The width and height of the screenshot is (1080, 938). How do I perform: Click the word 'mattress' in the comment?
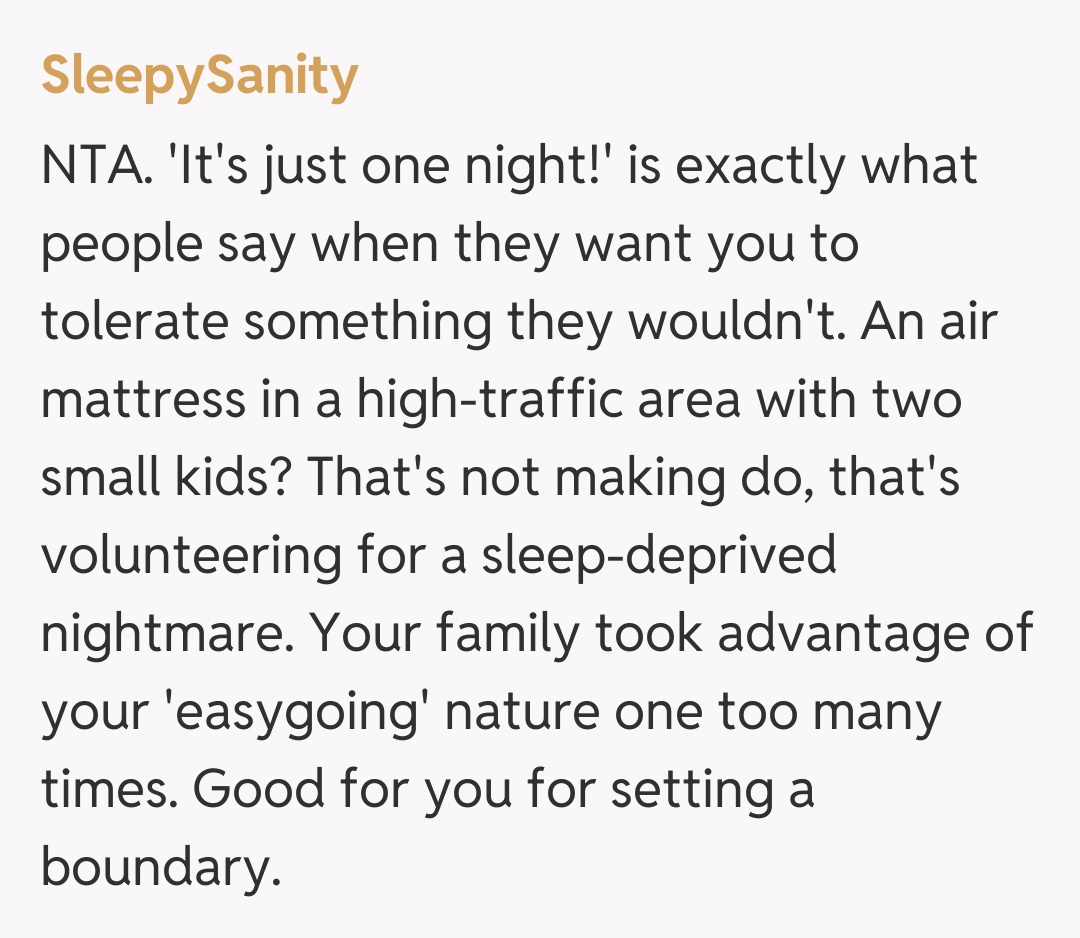142,400
